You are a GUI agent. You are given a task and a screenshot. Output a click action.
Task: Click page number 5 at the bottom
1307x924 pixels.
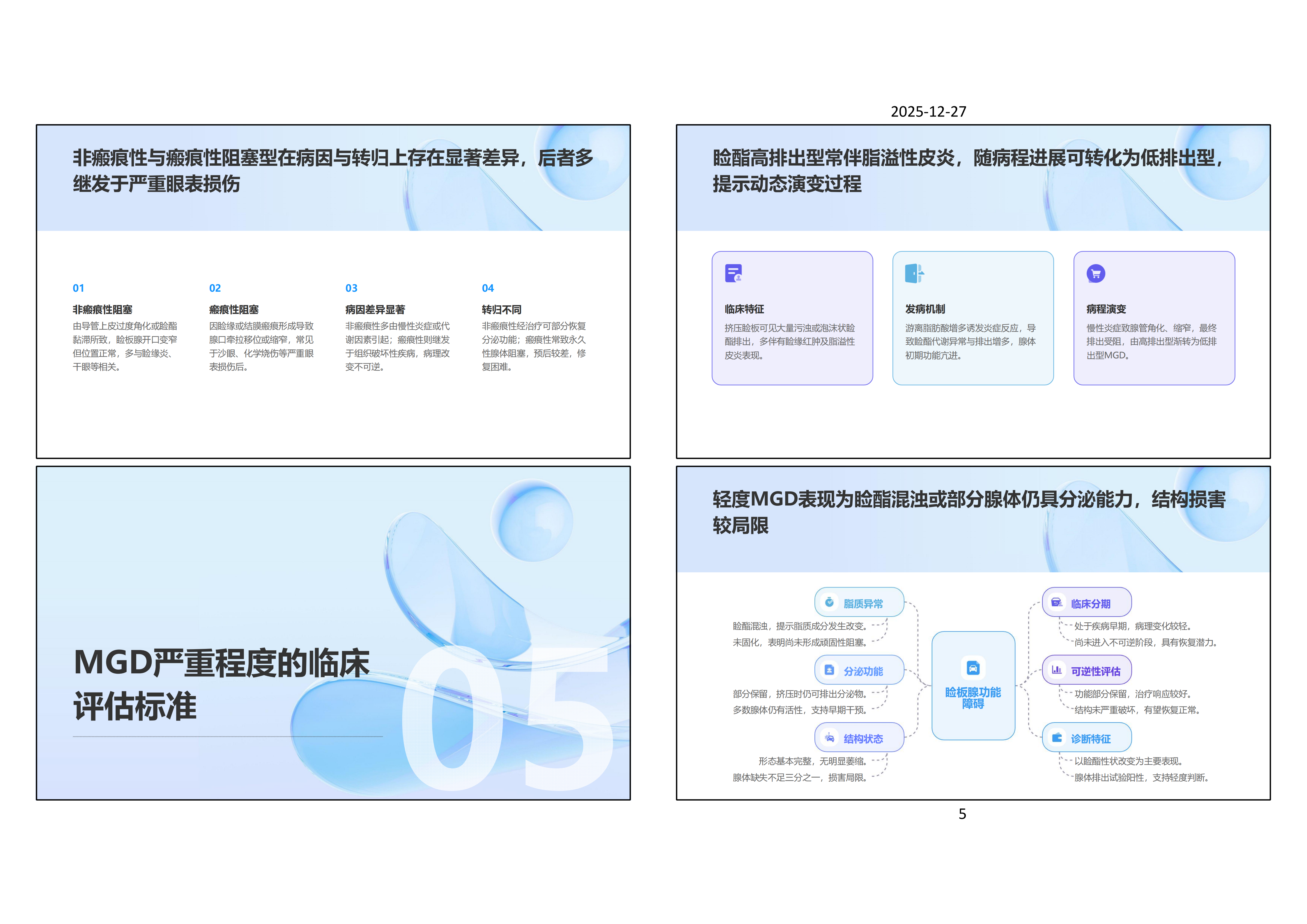(x=962, y=814)
